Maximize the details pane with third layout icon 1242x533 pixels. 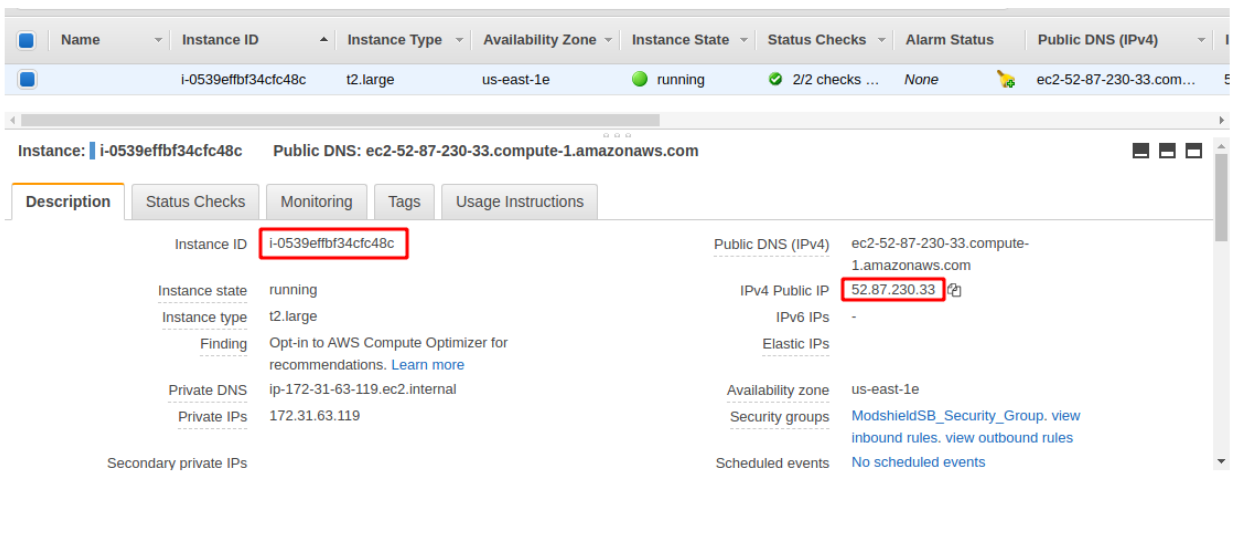coord(1193,151)
